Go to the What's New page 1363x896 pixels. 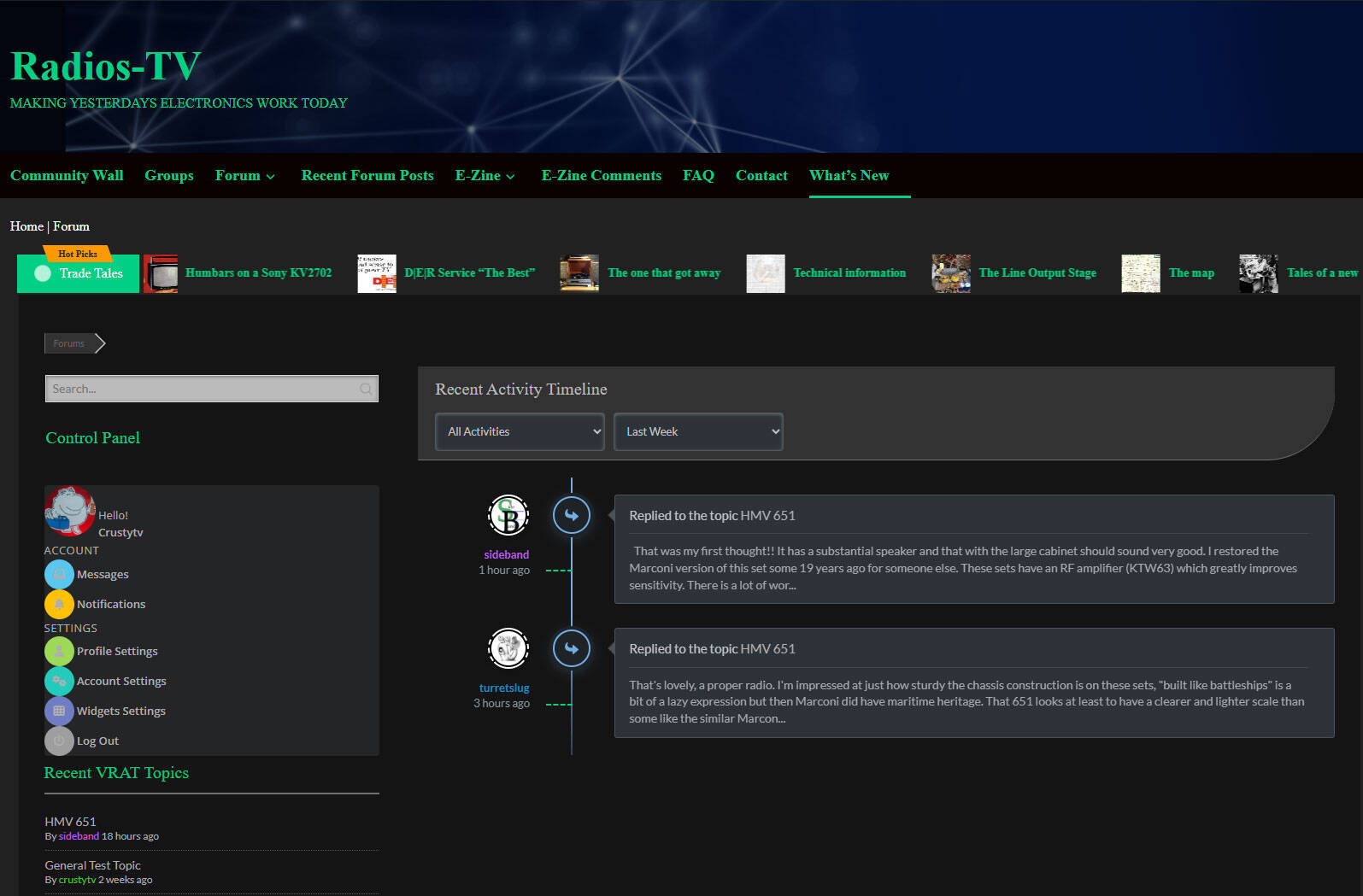[x=849, y=175]
